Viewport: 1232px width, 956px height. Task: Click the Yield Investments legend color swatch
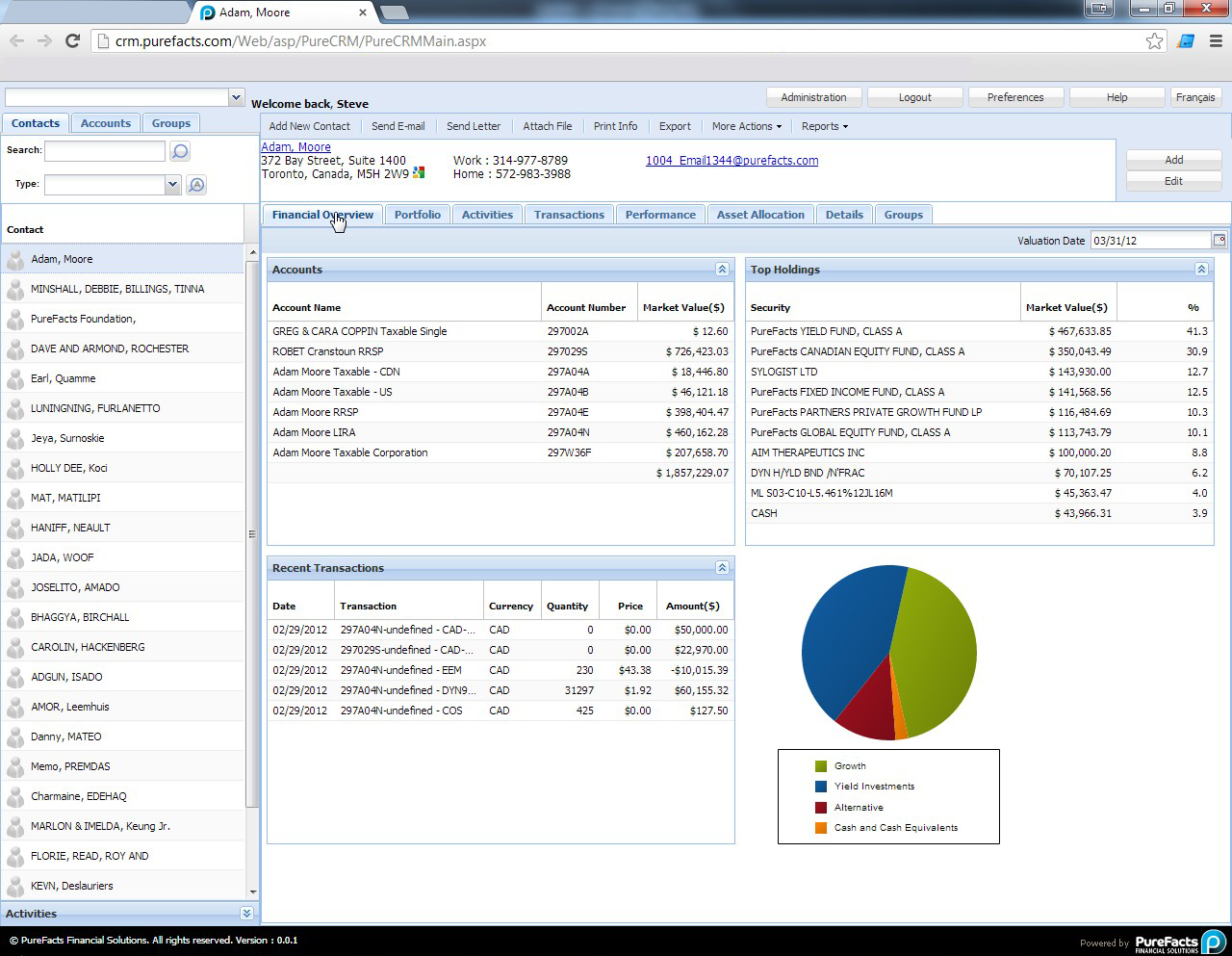click(x=821, y=787)
